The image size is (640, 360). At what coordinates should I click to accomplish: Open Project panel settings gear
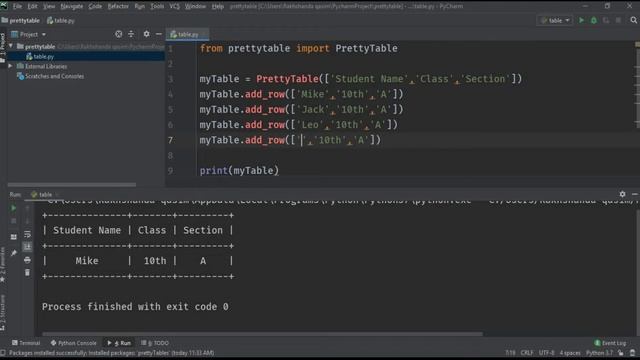146,34
